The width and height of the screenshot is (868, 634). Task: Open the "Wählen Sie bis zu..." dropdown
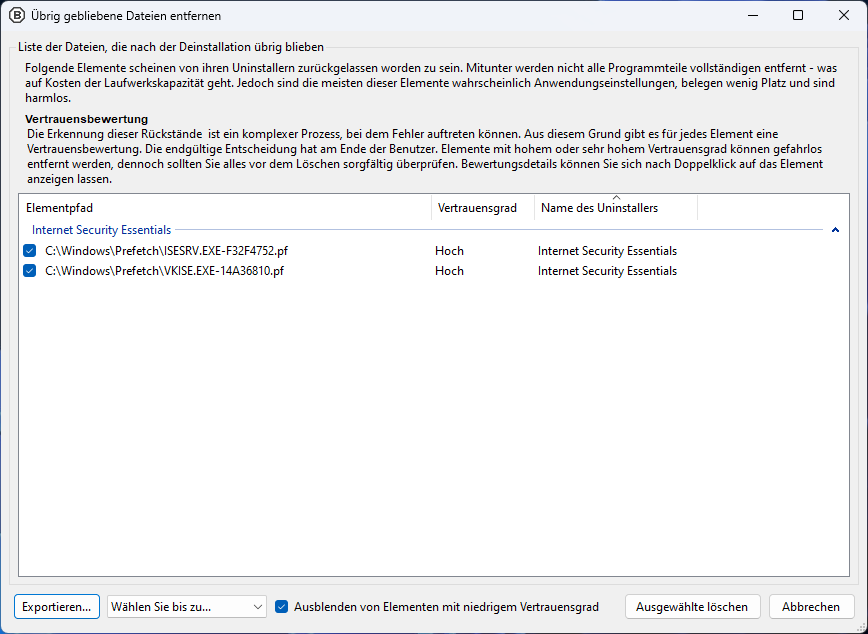tap(187, 607)
